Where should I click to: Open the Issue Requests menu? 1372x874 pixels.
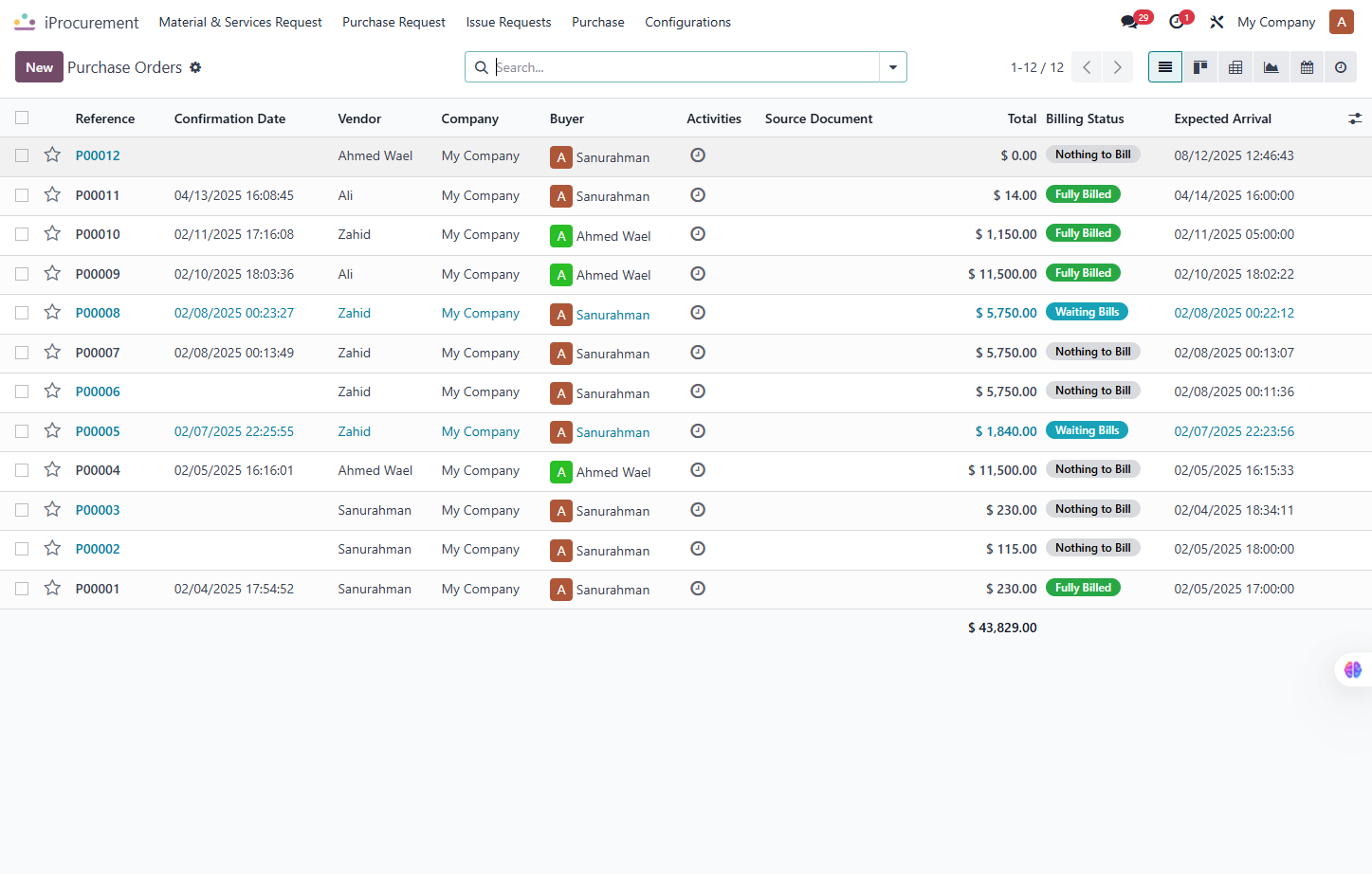point(508,22)
